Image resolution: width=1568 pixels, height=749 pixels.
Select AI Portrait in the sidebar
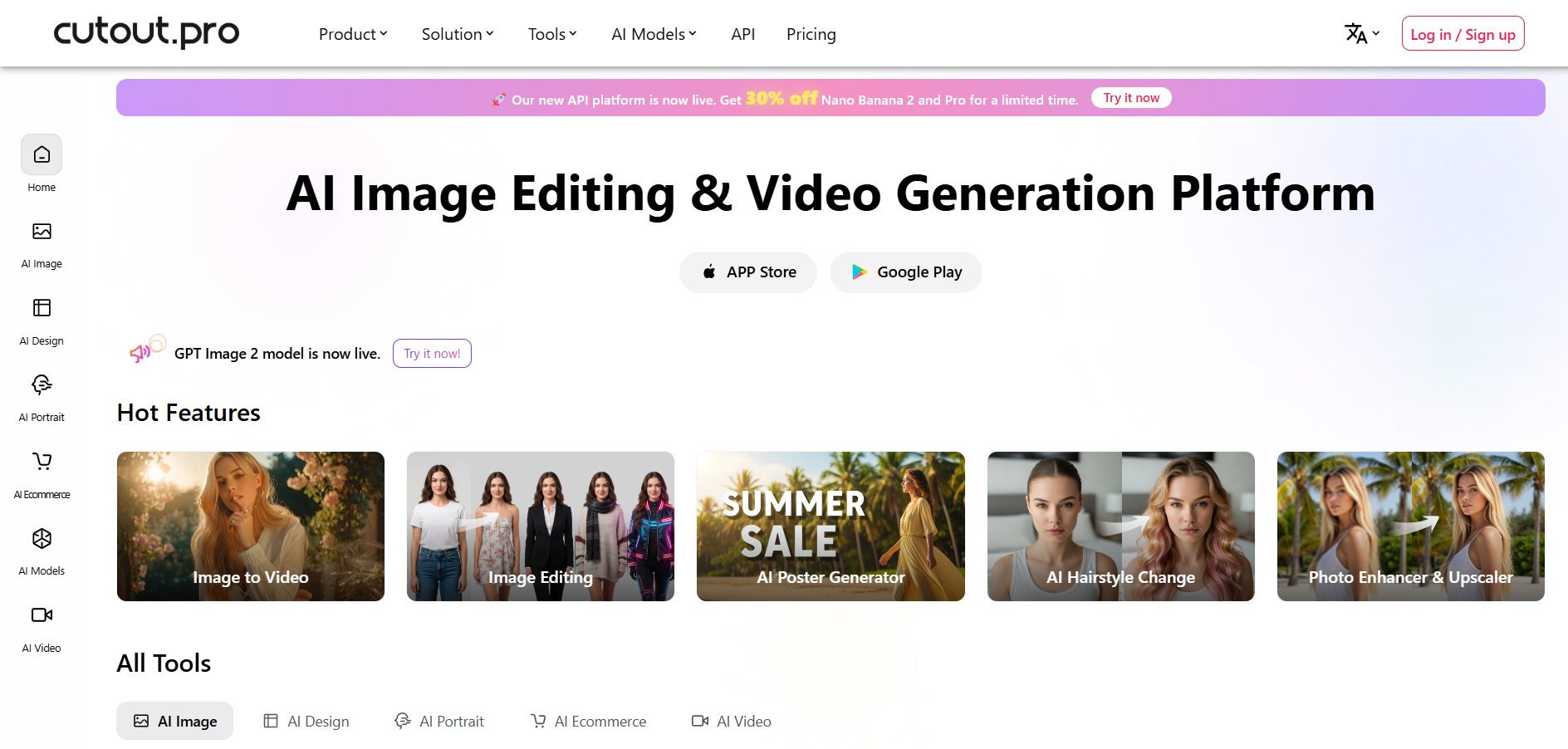coord(41,384)
